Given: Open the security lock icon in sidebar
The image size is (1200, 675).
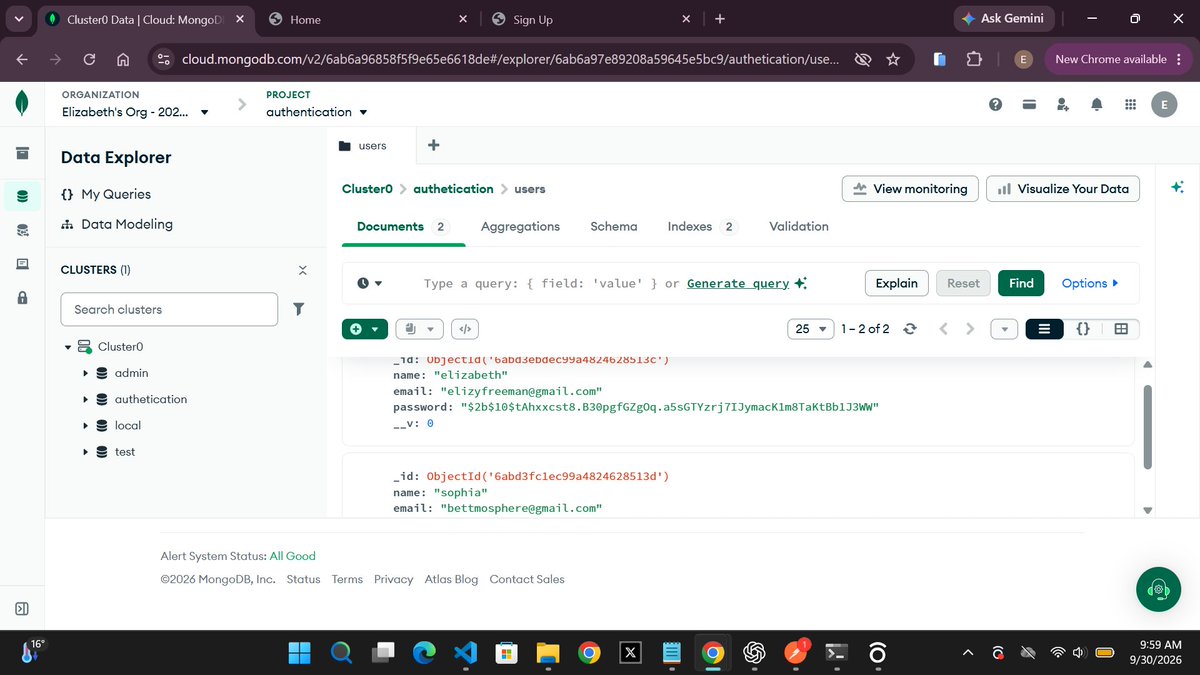Looking at the screenshot, I should point(22,298).
